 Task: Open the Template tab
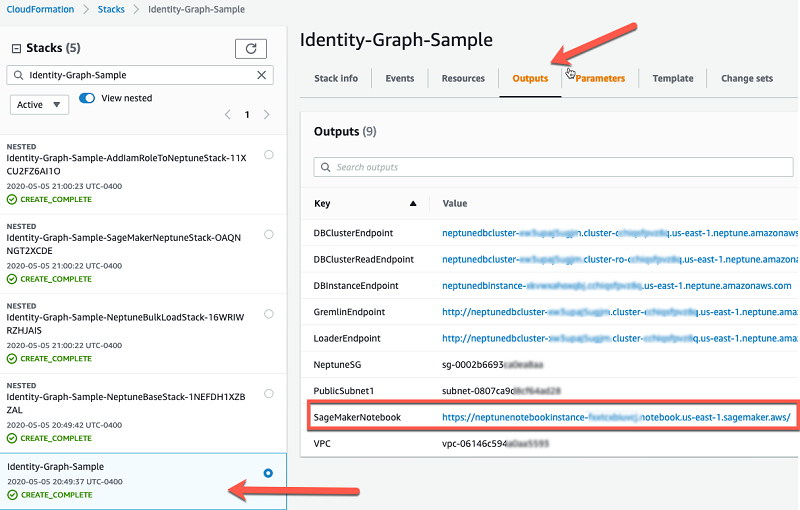pos(672,79)
